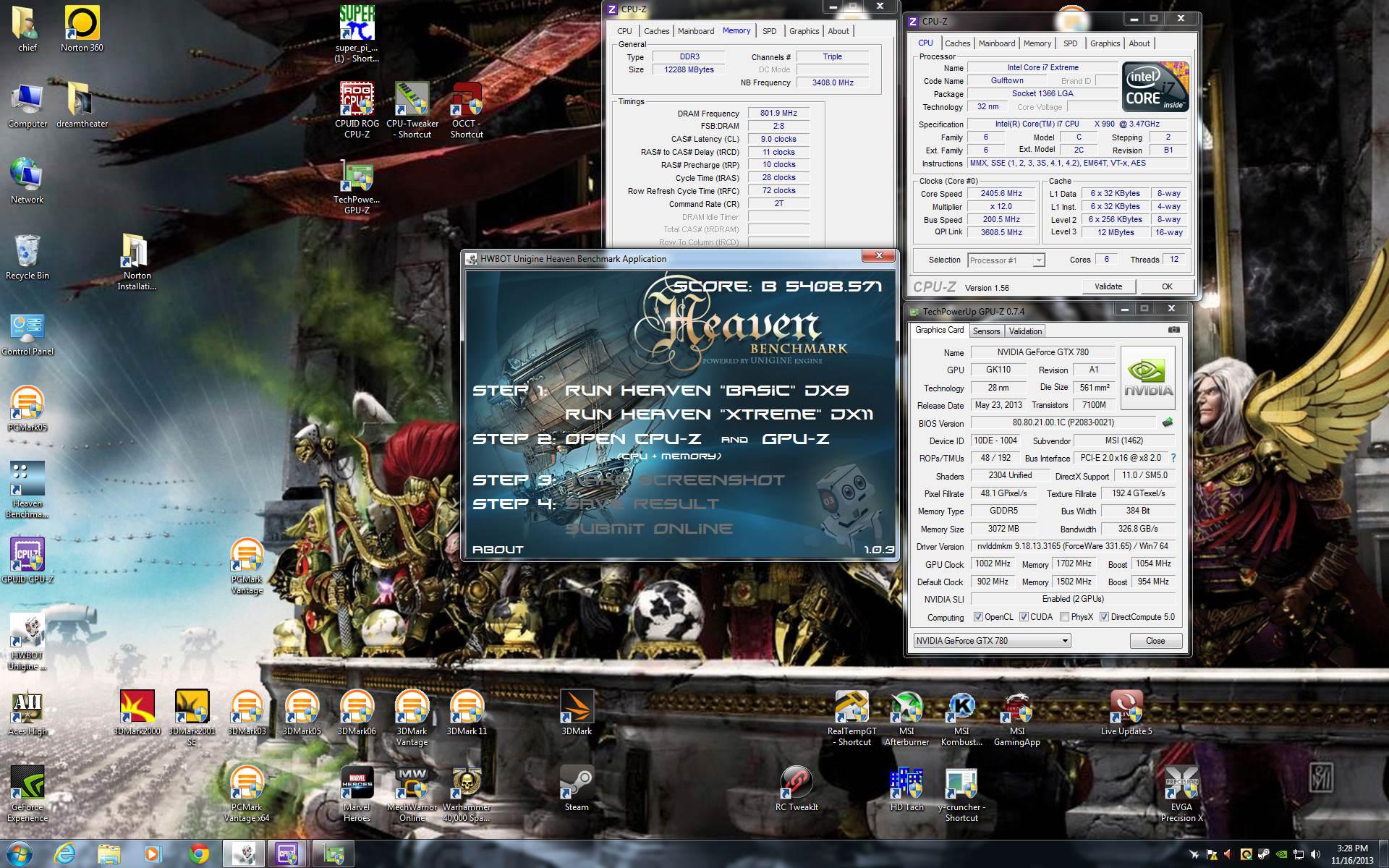
Task: Run Heaven "Basic" DX9 benchmark
Action: (706, 391)
